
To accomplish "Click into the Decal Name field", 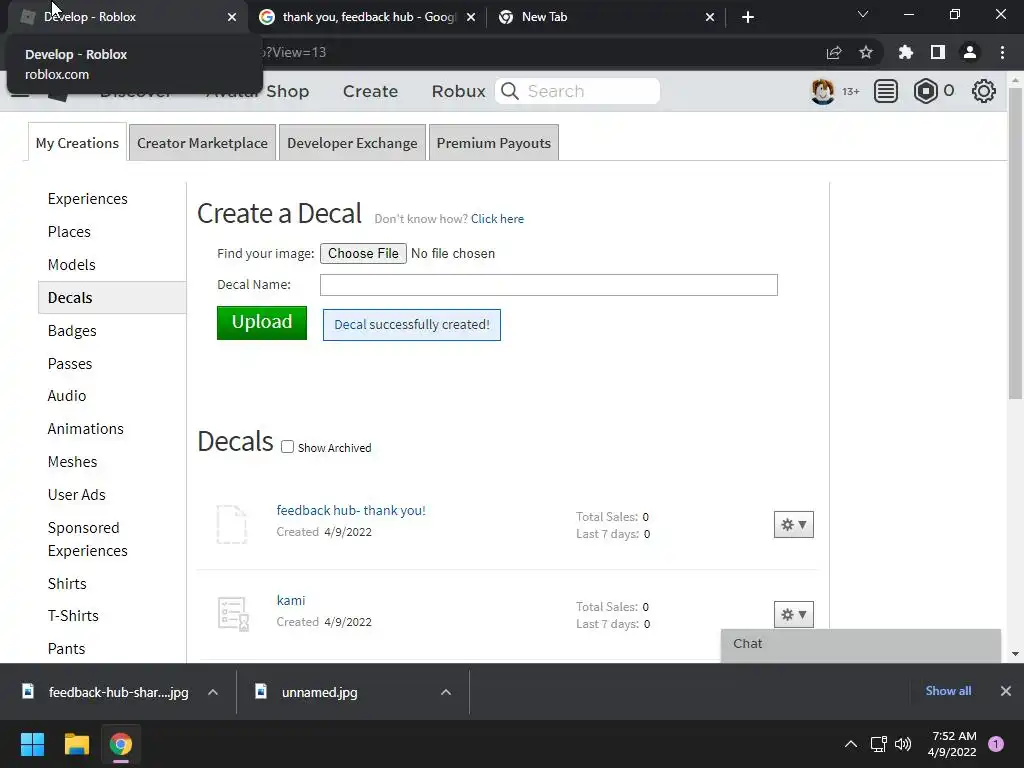I will [x=549, y=285].
